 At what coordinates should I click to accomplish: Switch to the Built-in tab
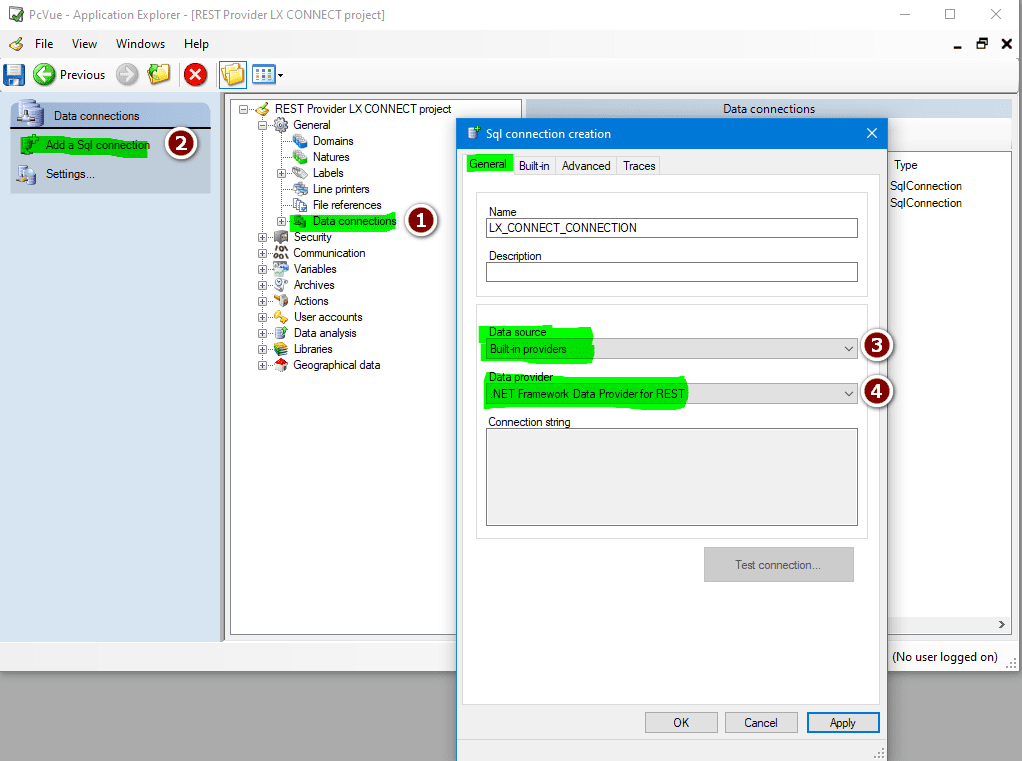[534, 166]
